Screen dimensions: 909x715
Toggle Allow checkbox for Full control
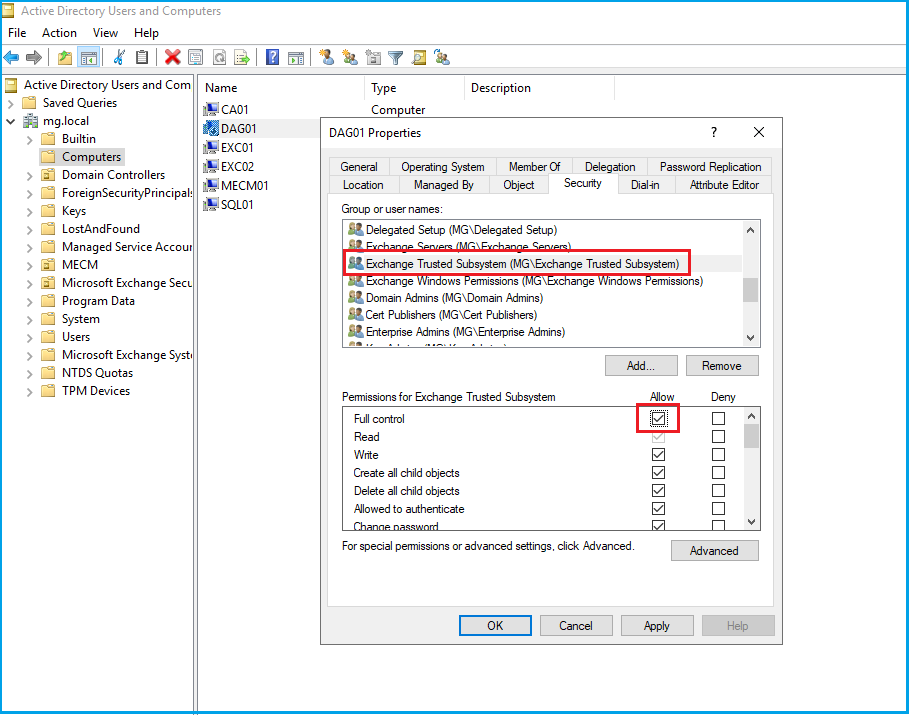pyautogui.click(x=658, y=419)
